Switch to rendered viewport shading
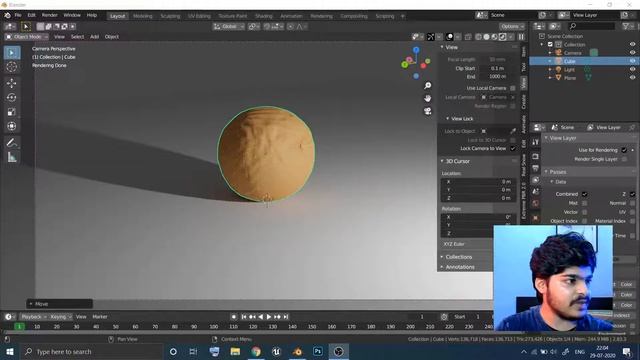Viewport: 640px width, 360px height. 502,37
